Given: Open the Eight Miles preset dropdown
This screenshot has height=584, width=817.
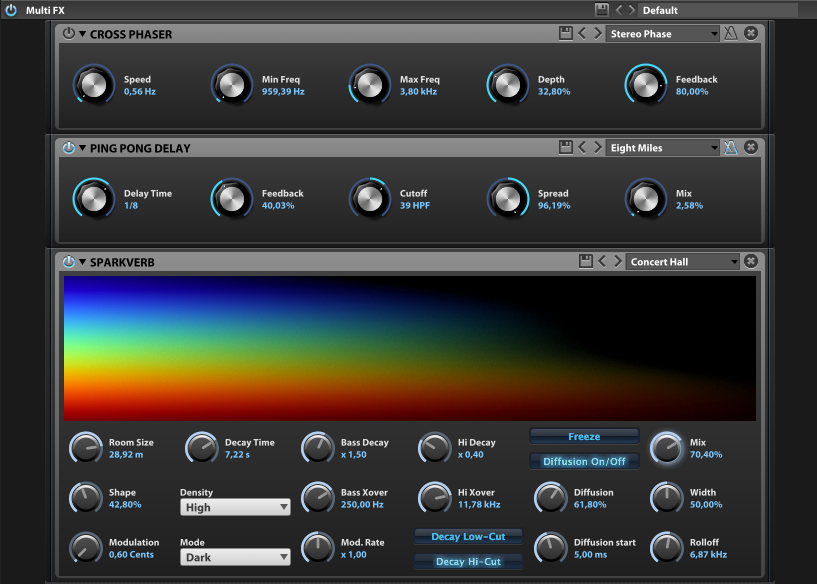Looking at the screenshot, I should tap(662, 148).
